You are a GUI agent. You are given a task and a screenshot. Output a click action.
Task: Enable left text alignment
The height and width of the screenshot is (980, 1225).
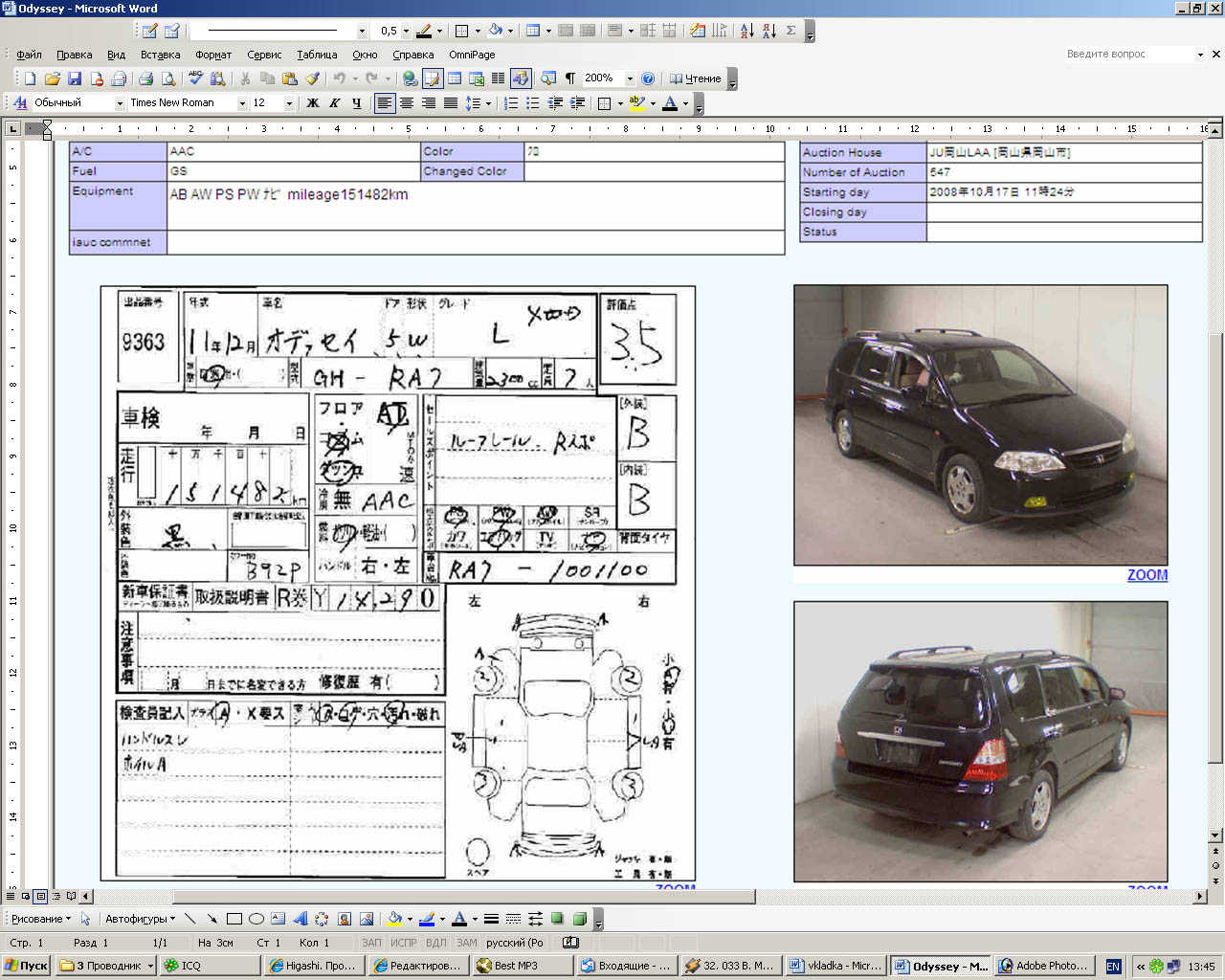click(x=385, y=102)
